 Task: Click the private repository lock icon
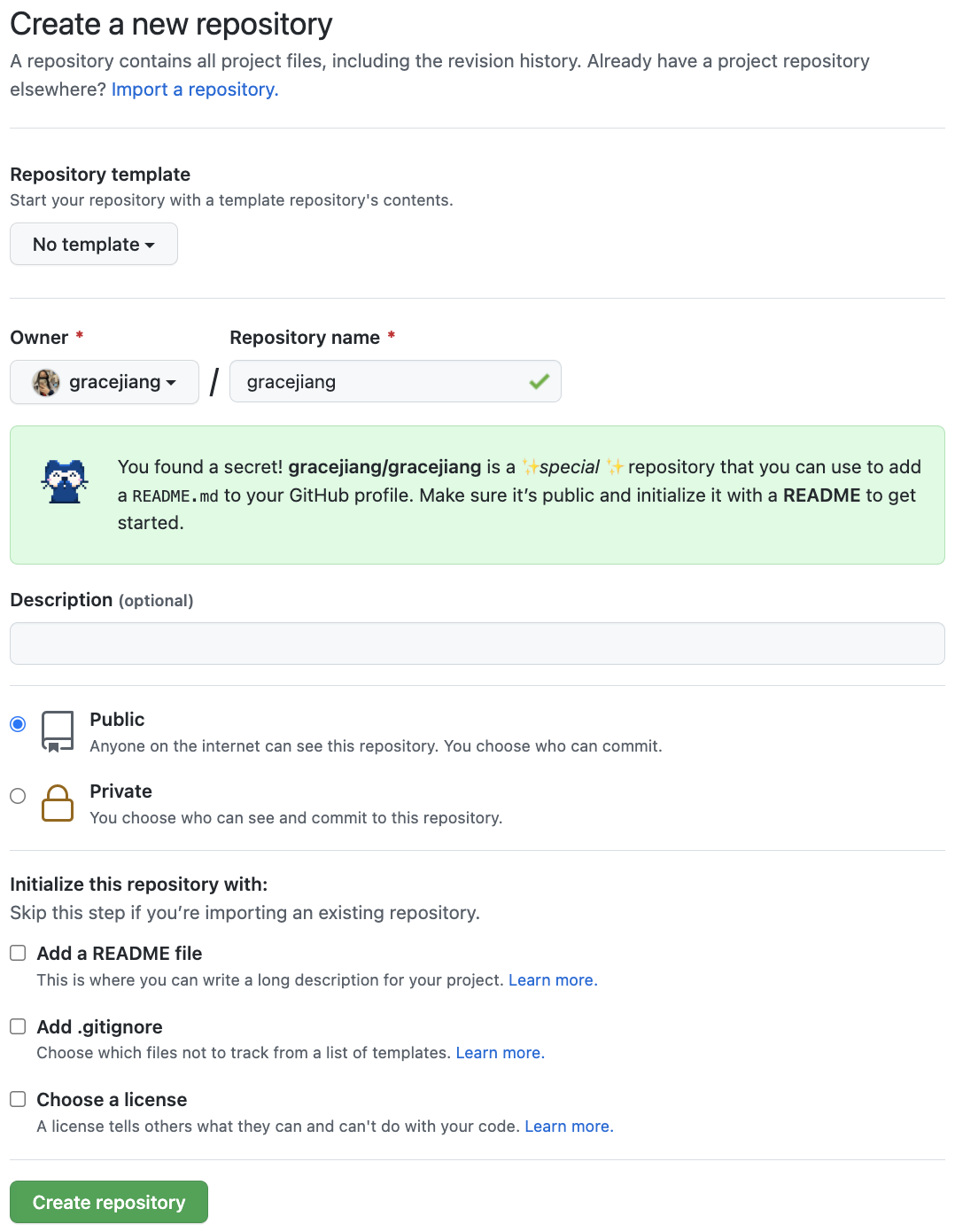[x=58, y=803]
